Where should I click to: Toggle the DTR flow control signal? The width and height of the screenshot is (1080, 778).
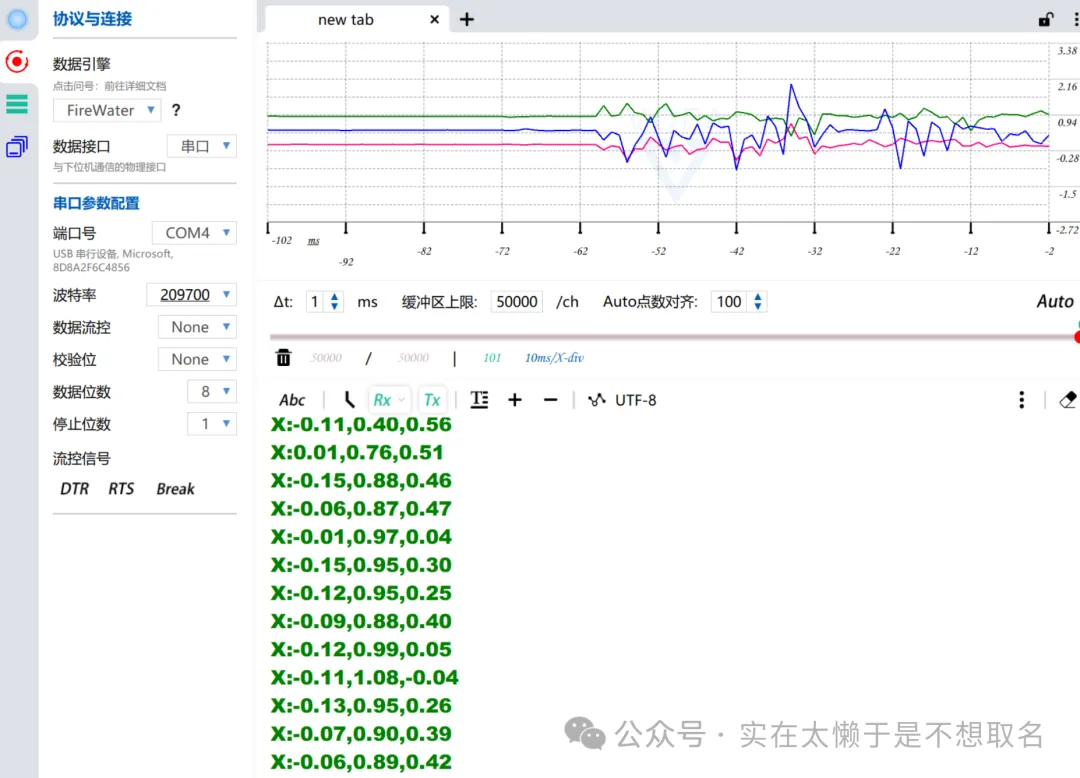coord(74,489)
